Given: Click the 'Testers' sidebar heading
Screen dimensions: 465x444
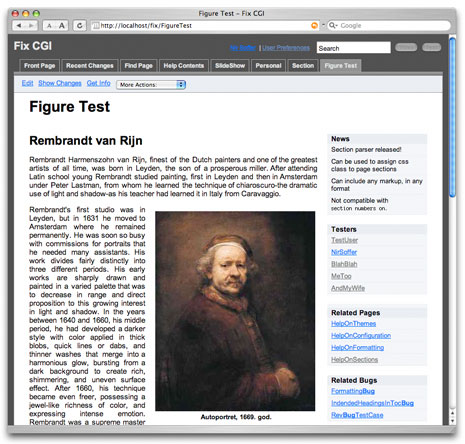Looking at the screenshot, I should [344, 229].
